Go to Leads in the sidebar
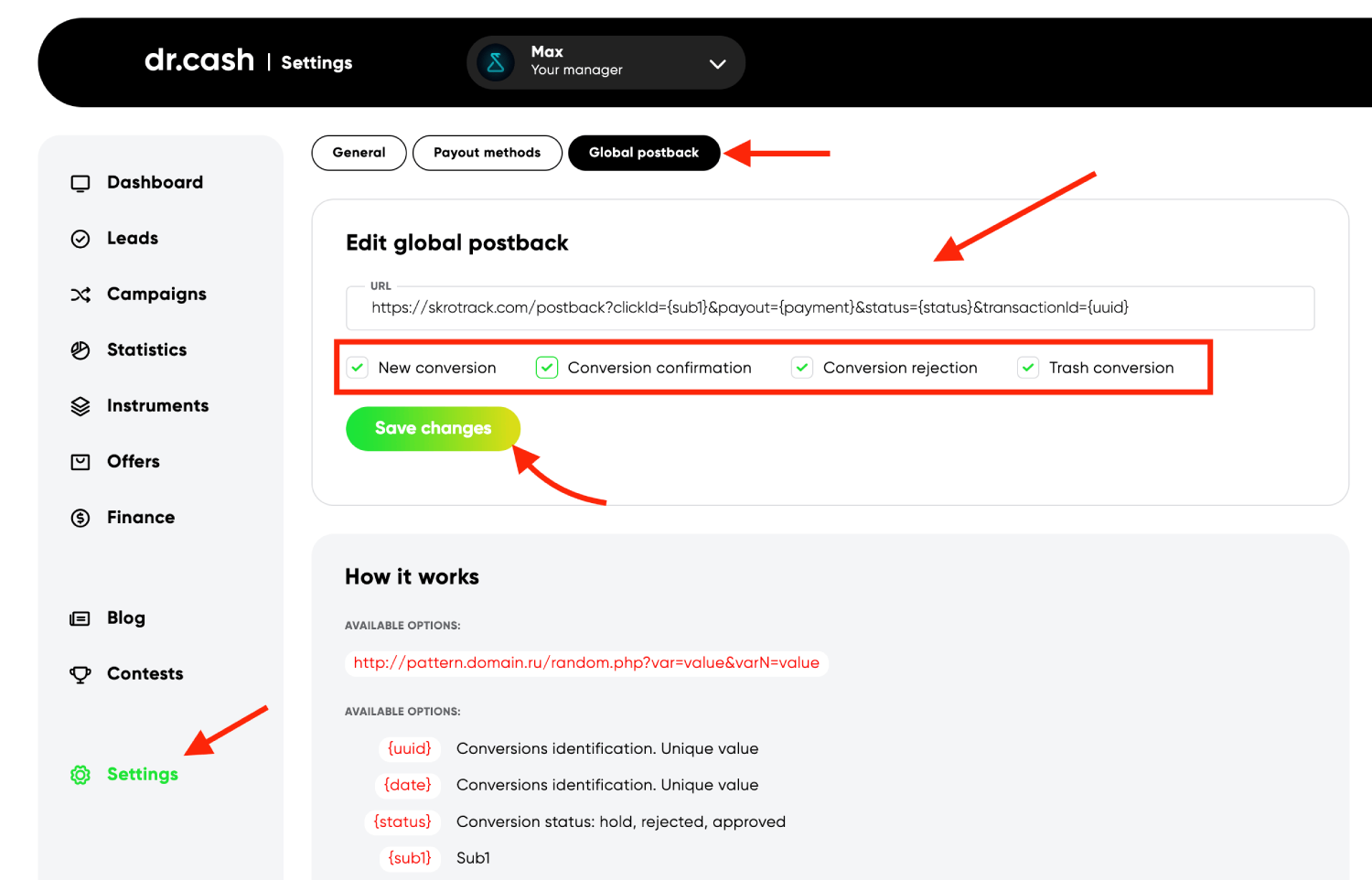The width and height of the screenshot is (1372, 880). point(133,238)
